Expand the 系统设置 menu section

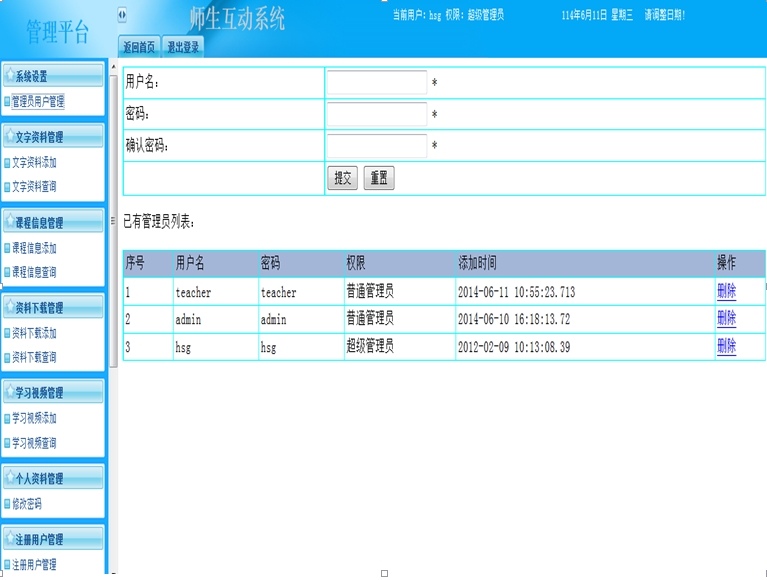pyautogui.click(x=53, y=75)
